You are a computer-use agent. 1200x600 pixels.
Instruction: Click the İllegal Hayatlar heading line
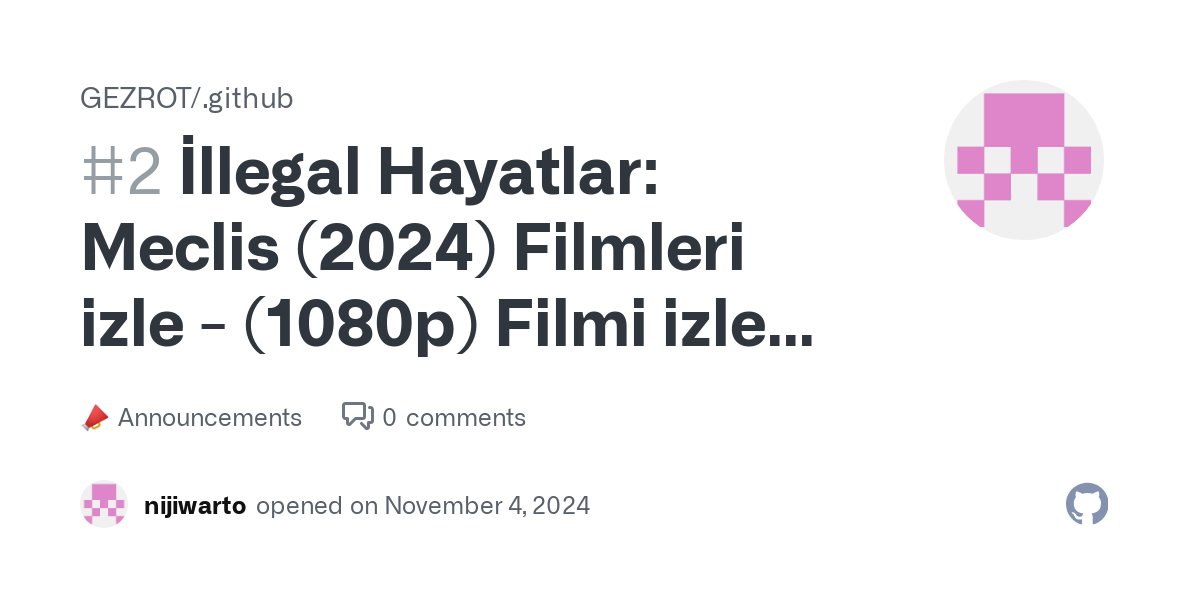(x=418, y=172)
